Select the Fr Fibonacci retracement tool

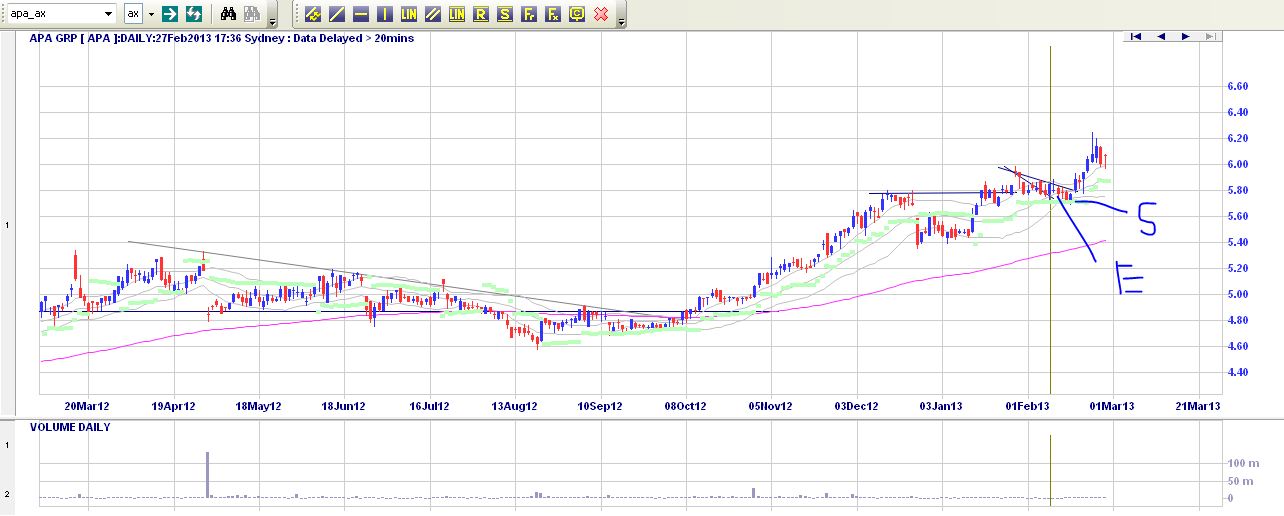[x=529, y=14]
